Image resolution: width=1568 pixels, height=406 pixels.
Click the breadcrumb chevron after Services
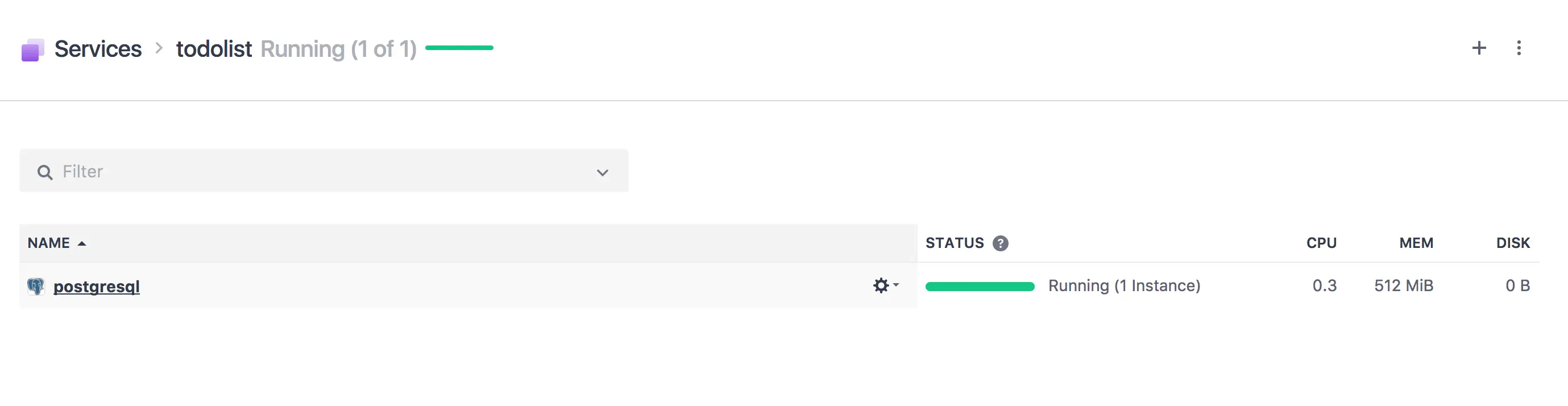point(159,48)
